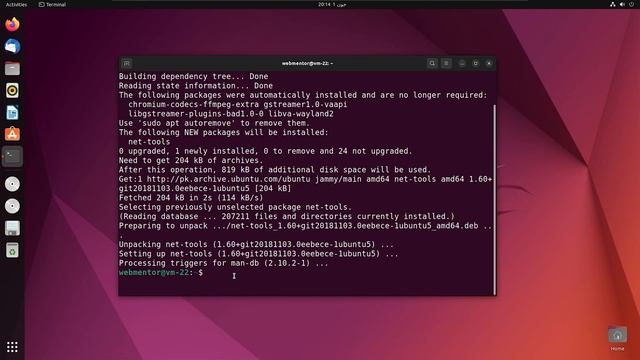Open the floppy drive icon in the dock

[x=12, y=228]
